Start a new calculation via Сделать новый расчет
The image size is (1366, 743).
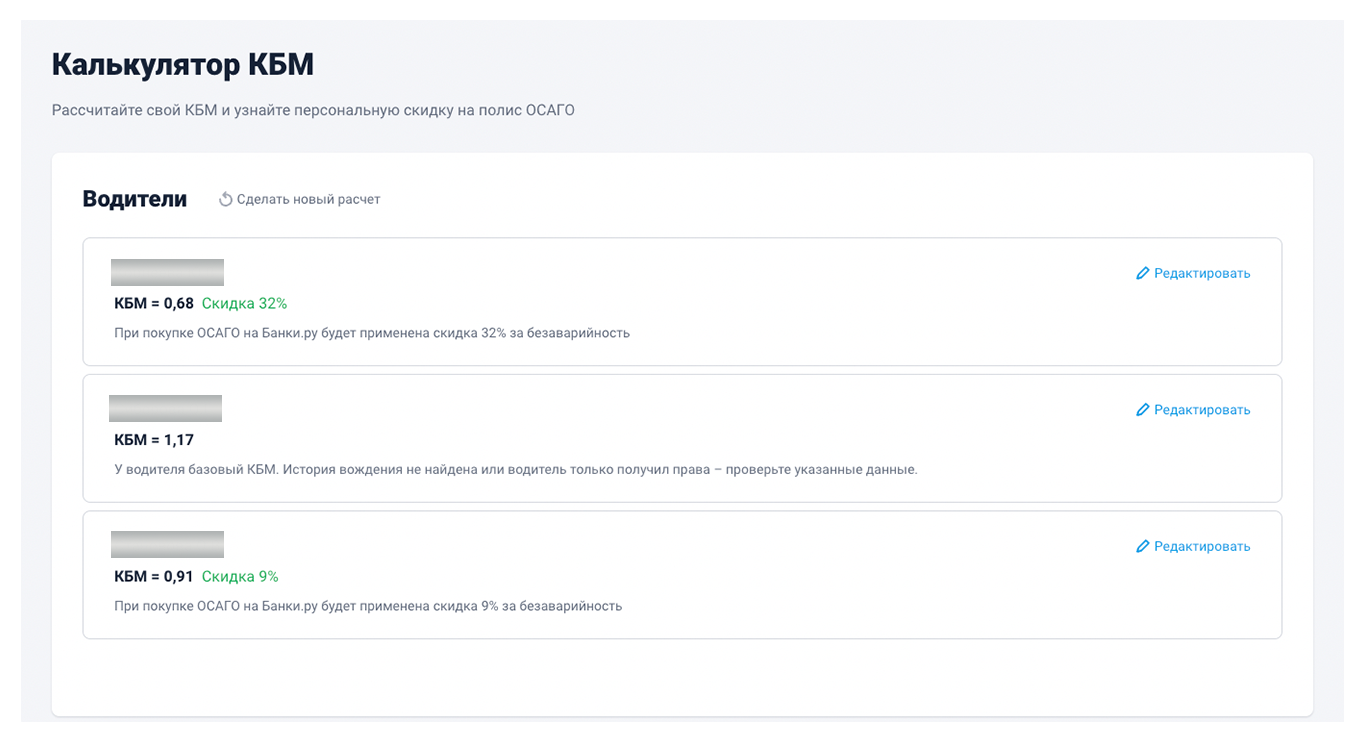pyautogui.click(x=300, y=199)
